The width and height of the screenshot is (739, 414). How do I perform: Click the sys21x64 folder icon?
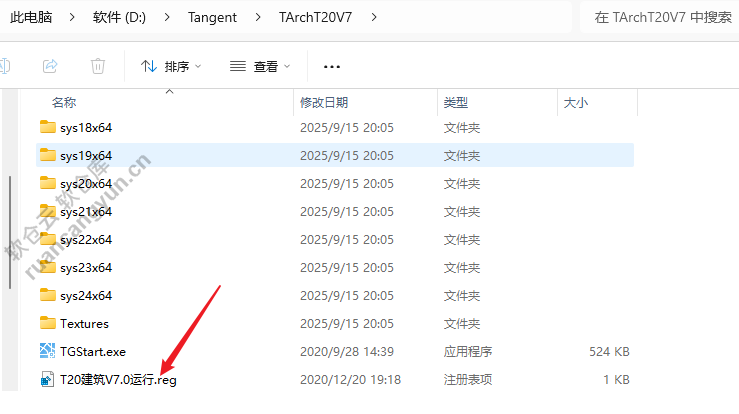[x=47, y=211]
